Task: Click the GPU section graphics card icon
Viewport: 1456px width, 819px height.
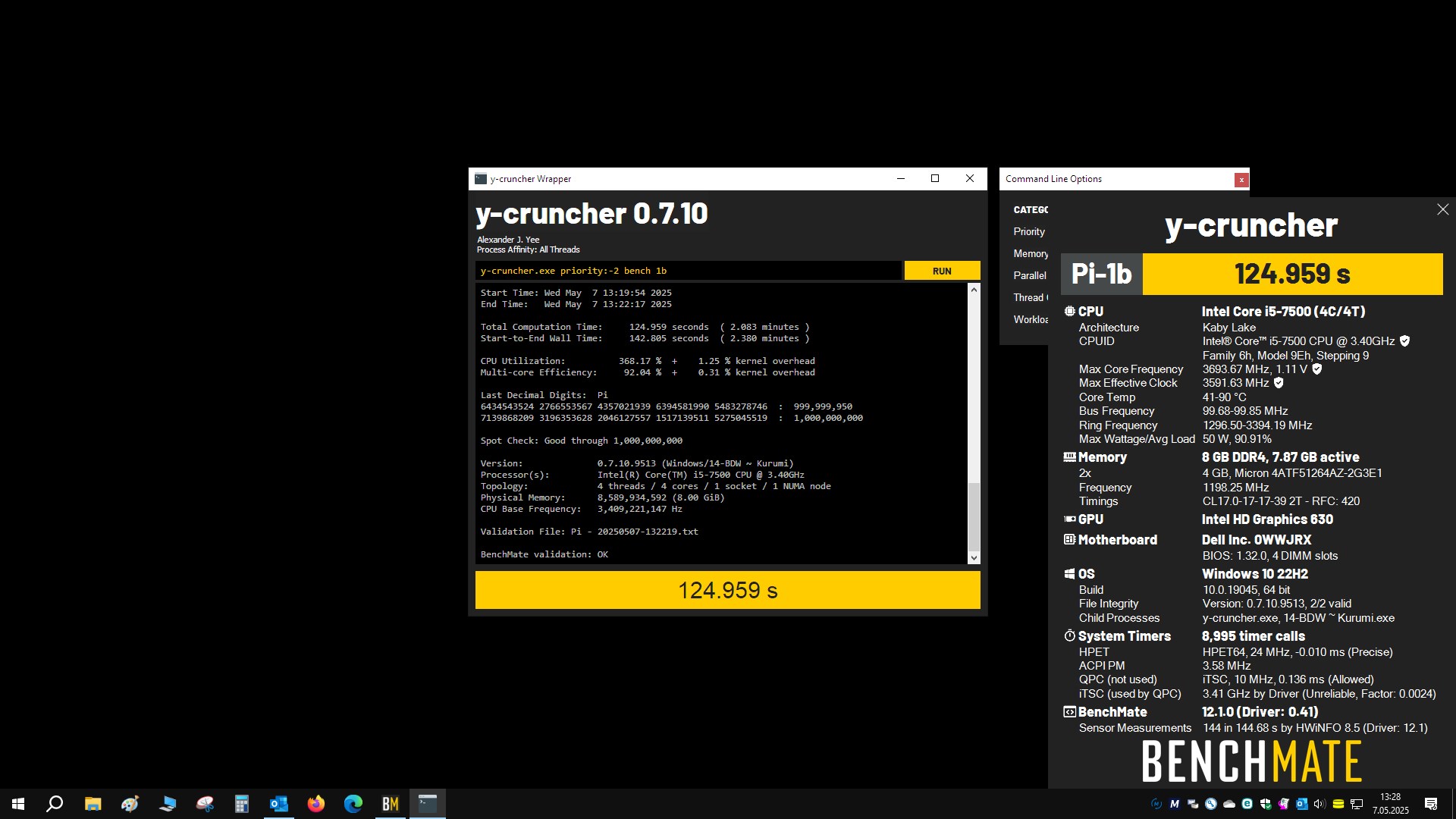Action: pyautogui.click(x=1069, y=519)
